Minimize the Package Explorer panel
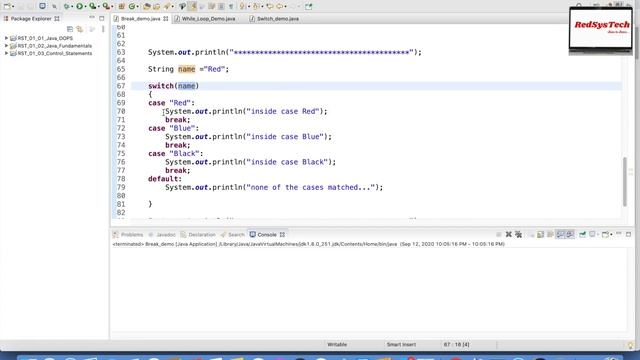 [x=92, y=18]
